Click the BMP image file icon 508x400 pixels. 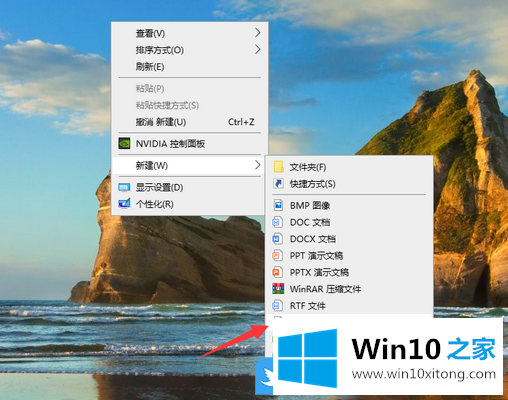(278, 205)
